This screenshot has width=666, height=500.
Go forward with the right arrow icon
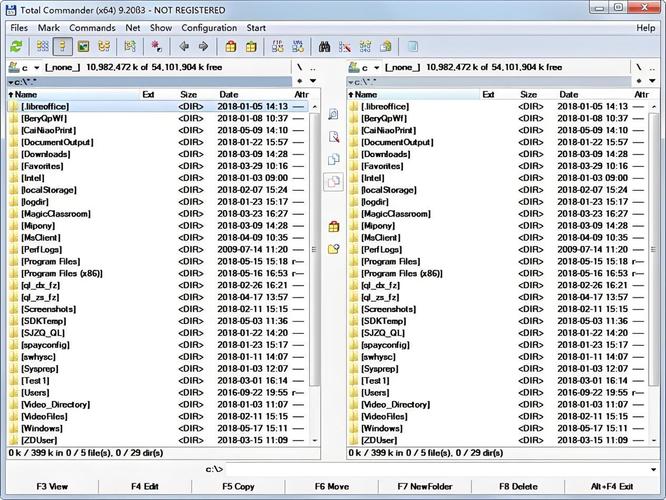[203, 46]
